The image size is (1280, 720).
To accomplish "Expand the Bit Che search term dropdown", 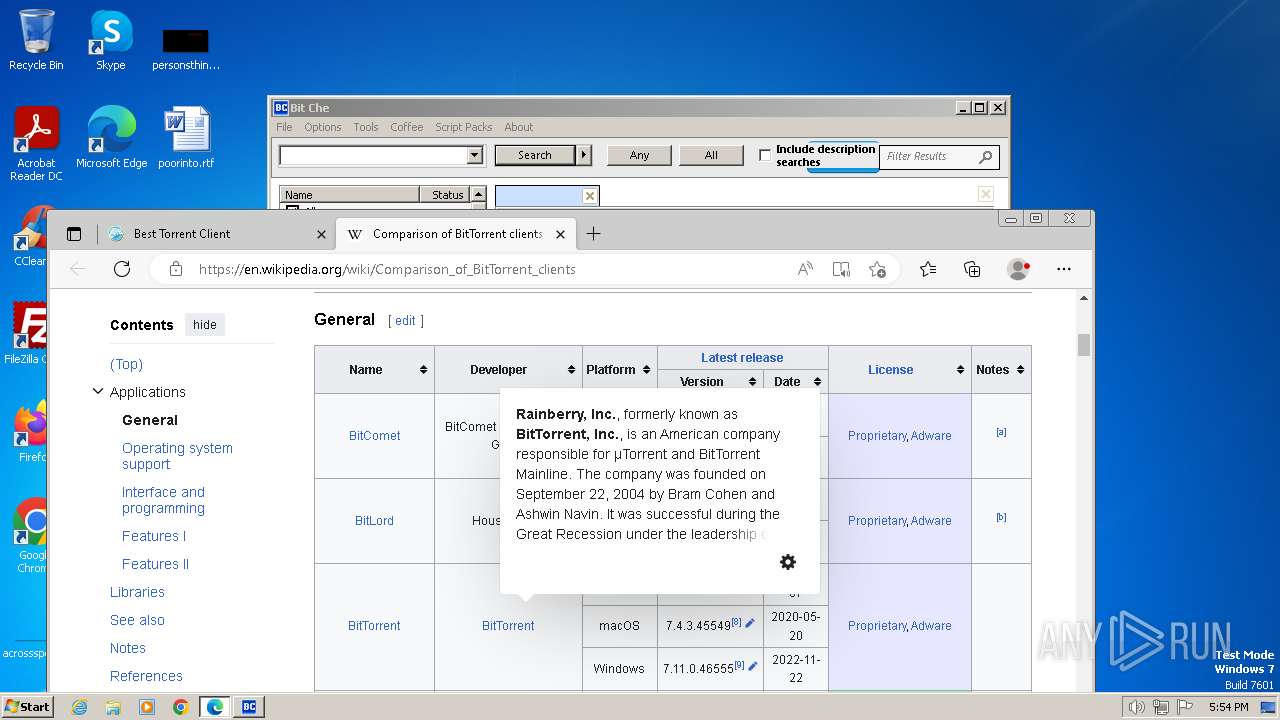I will (x=475, y=155).
